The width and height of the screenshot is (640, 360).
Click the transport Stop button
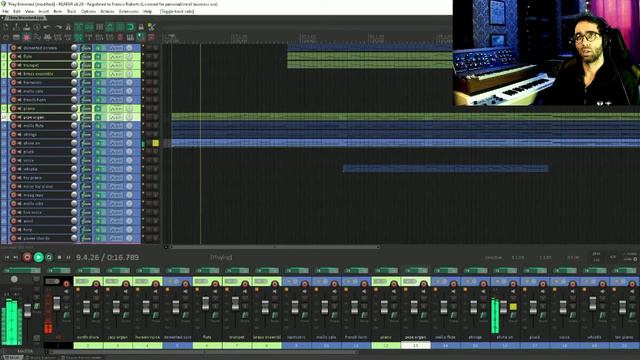[x=60, y=258]
